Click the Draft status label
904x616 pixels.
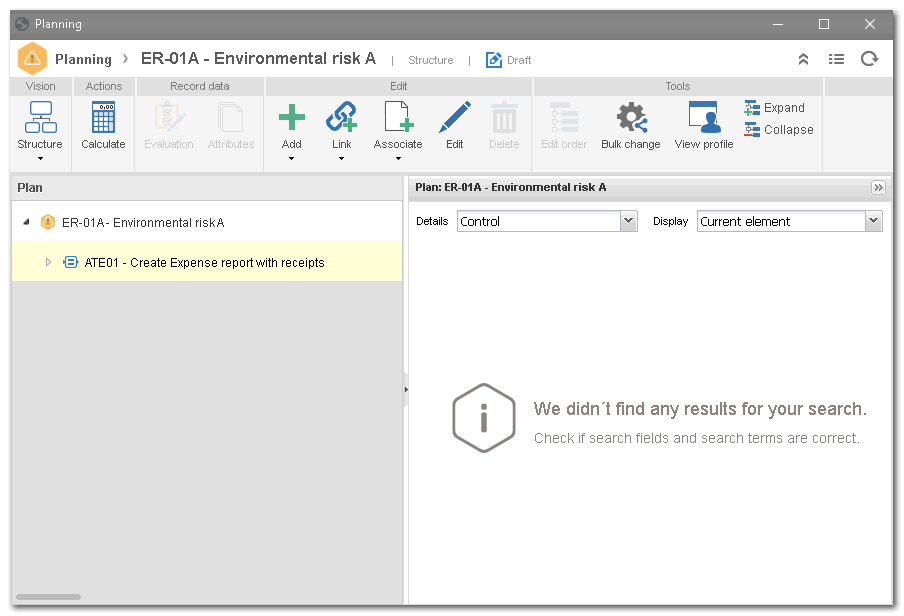(x=519, y=60)
